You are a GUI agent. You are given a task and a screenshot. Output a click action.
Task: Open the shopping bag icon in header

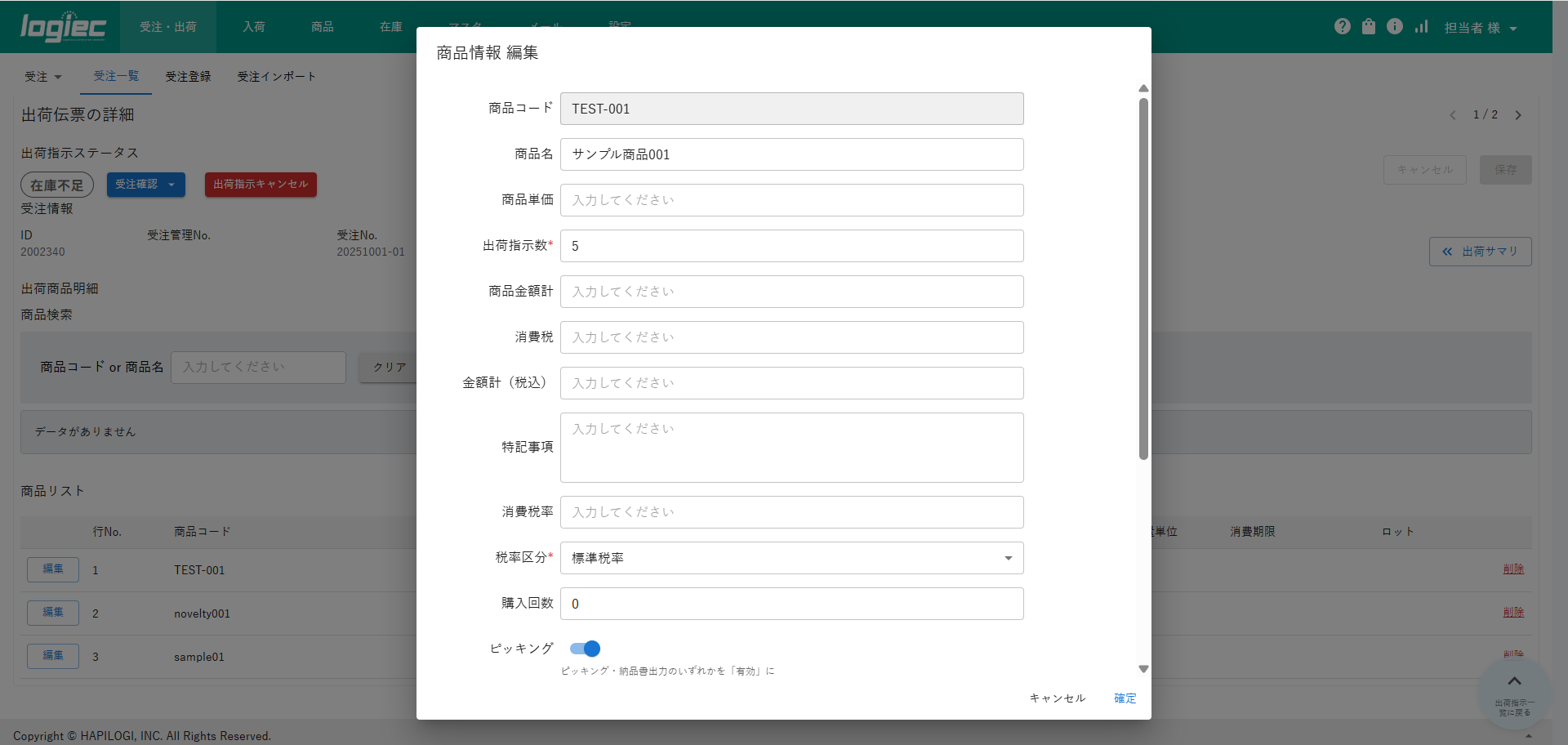(1369, 26)
